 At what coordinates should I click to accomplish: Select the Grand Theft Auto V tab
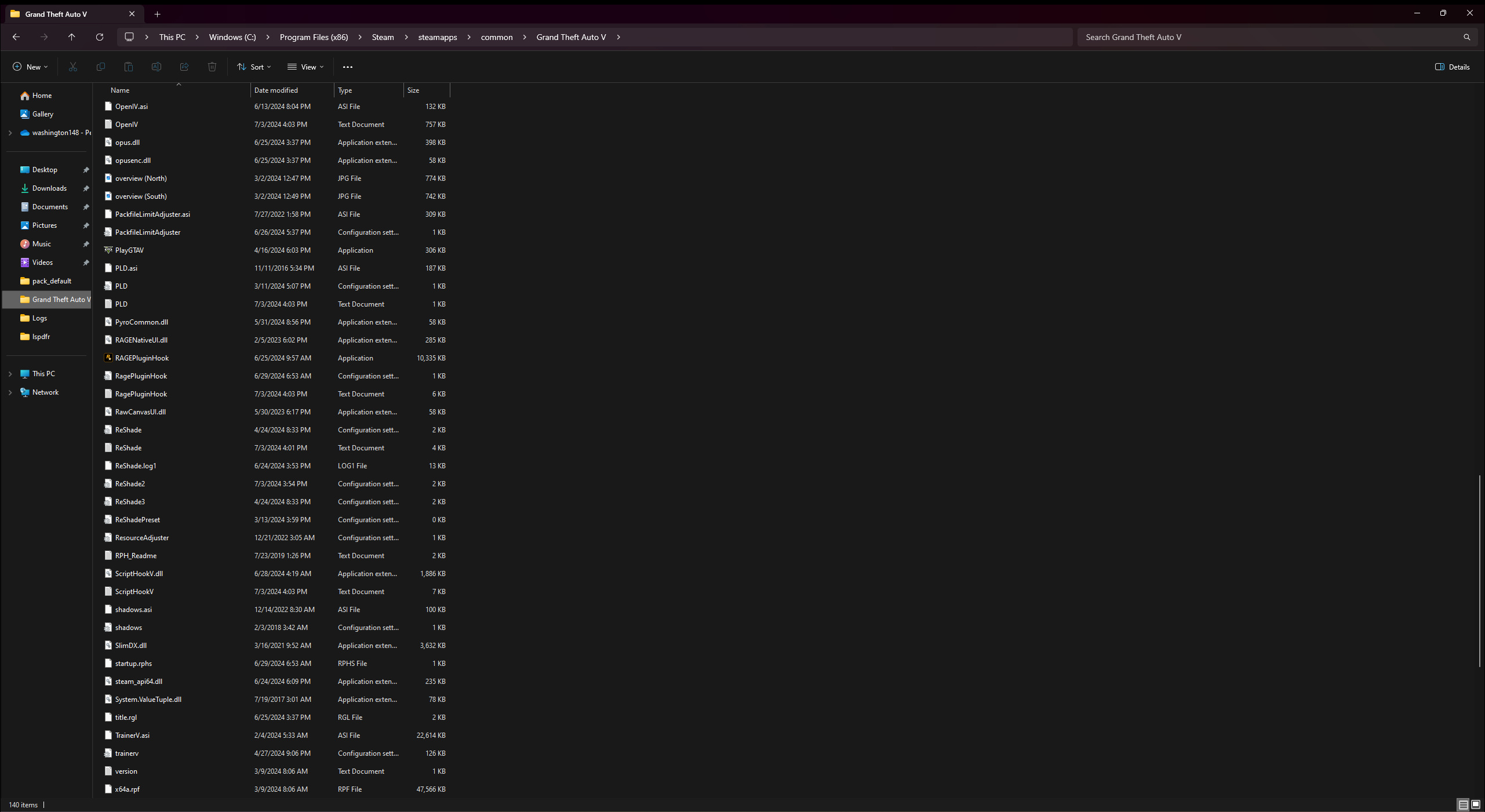click(x=56, y=14)
